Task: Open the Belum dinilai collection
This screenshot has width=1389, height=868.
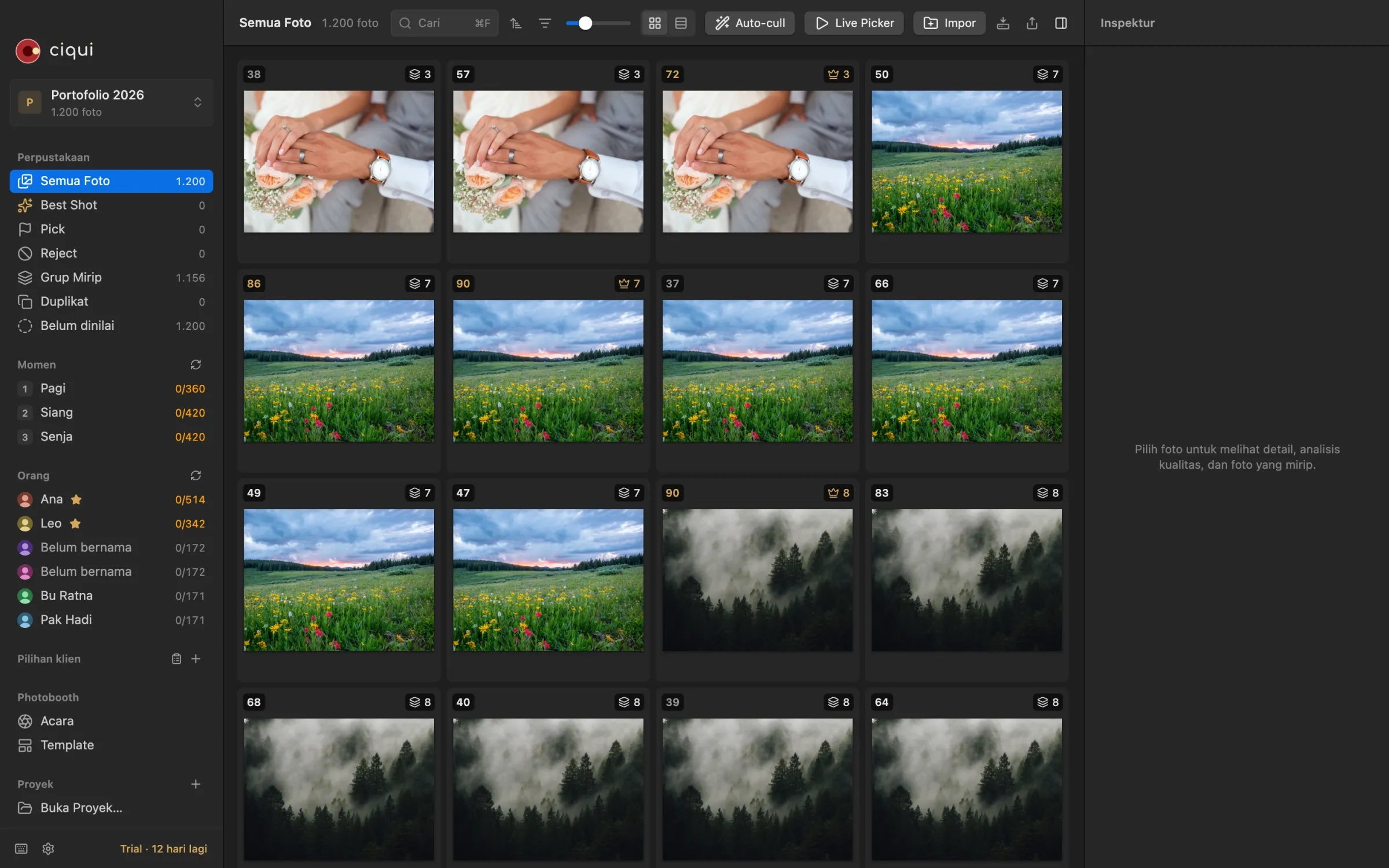Action: coord(111,326)
